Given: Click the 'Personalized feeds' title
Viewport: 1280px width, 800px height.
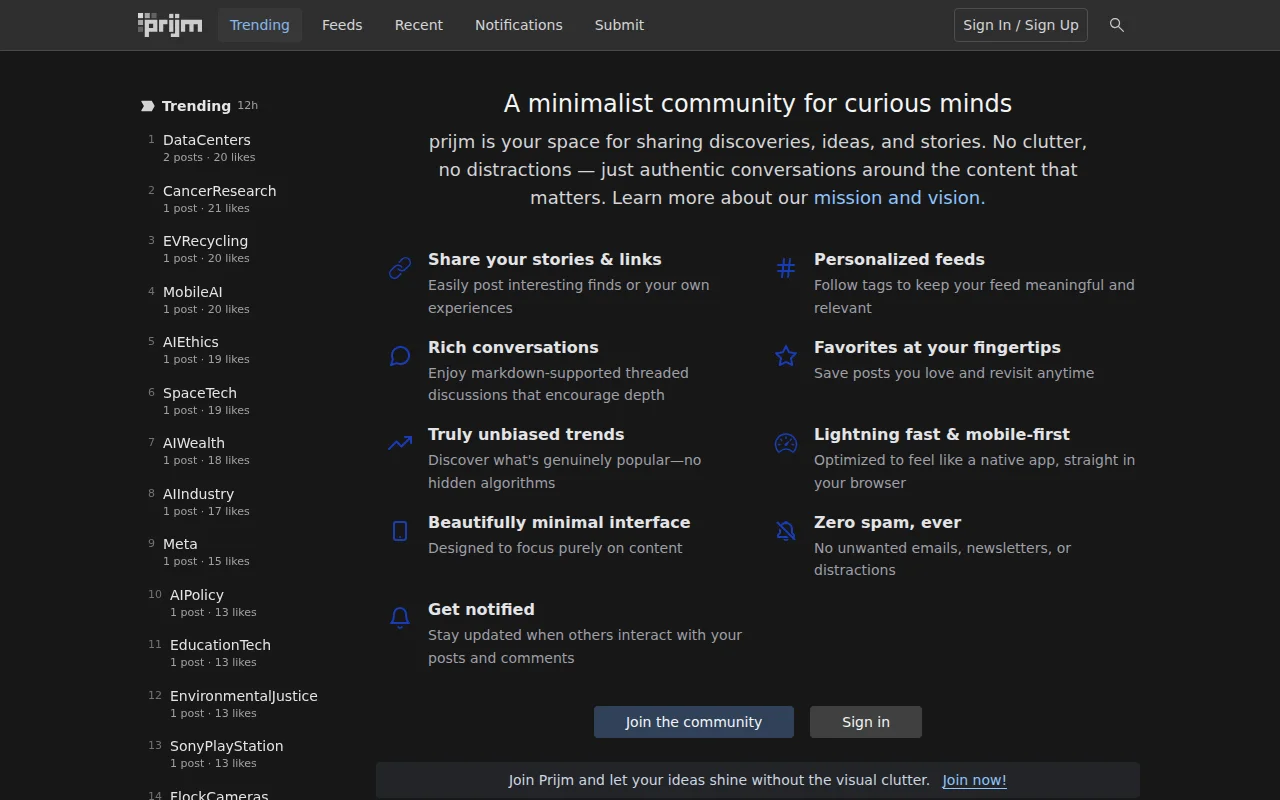Looking at the screenshot, I should pyautogui.click(x=899, y=259).
